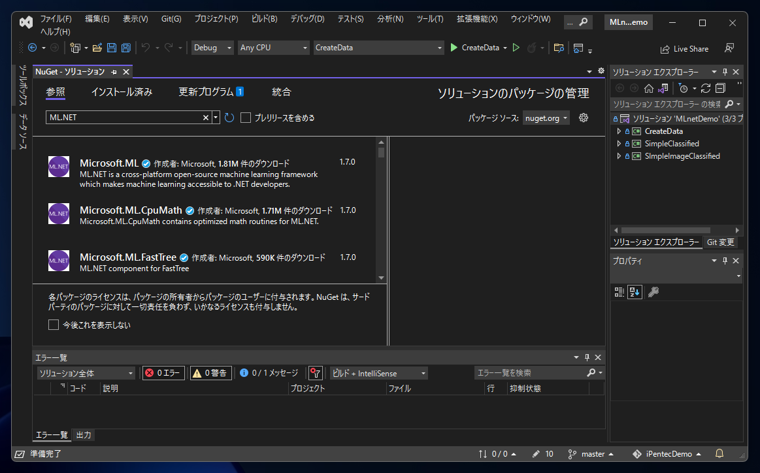Open the Debug configuration dropdown
The width and height of the screenshot is (760, 473).
tap(212, 47)
